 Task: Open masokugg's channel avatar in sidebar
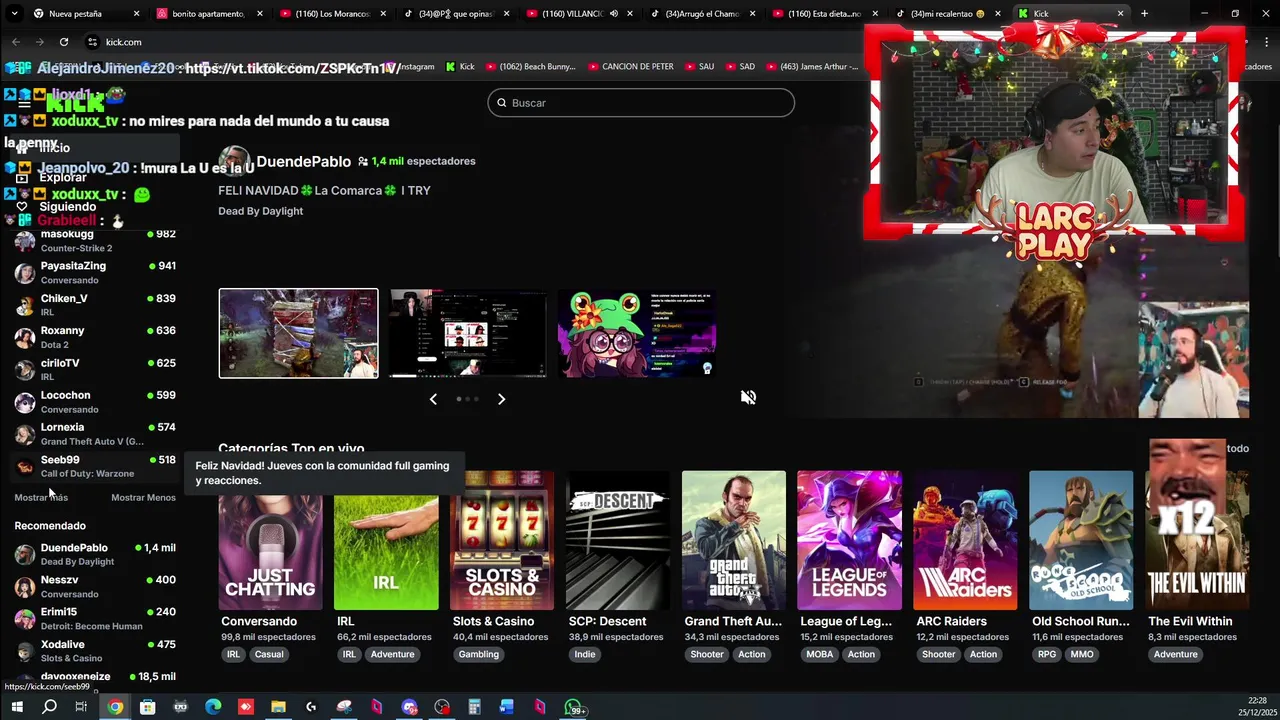[x=25, y=241]
